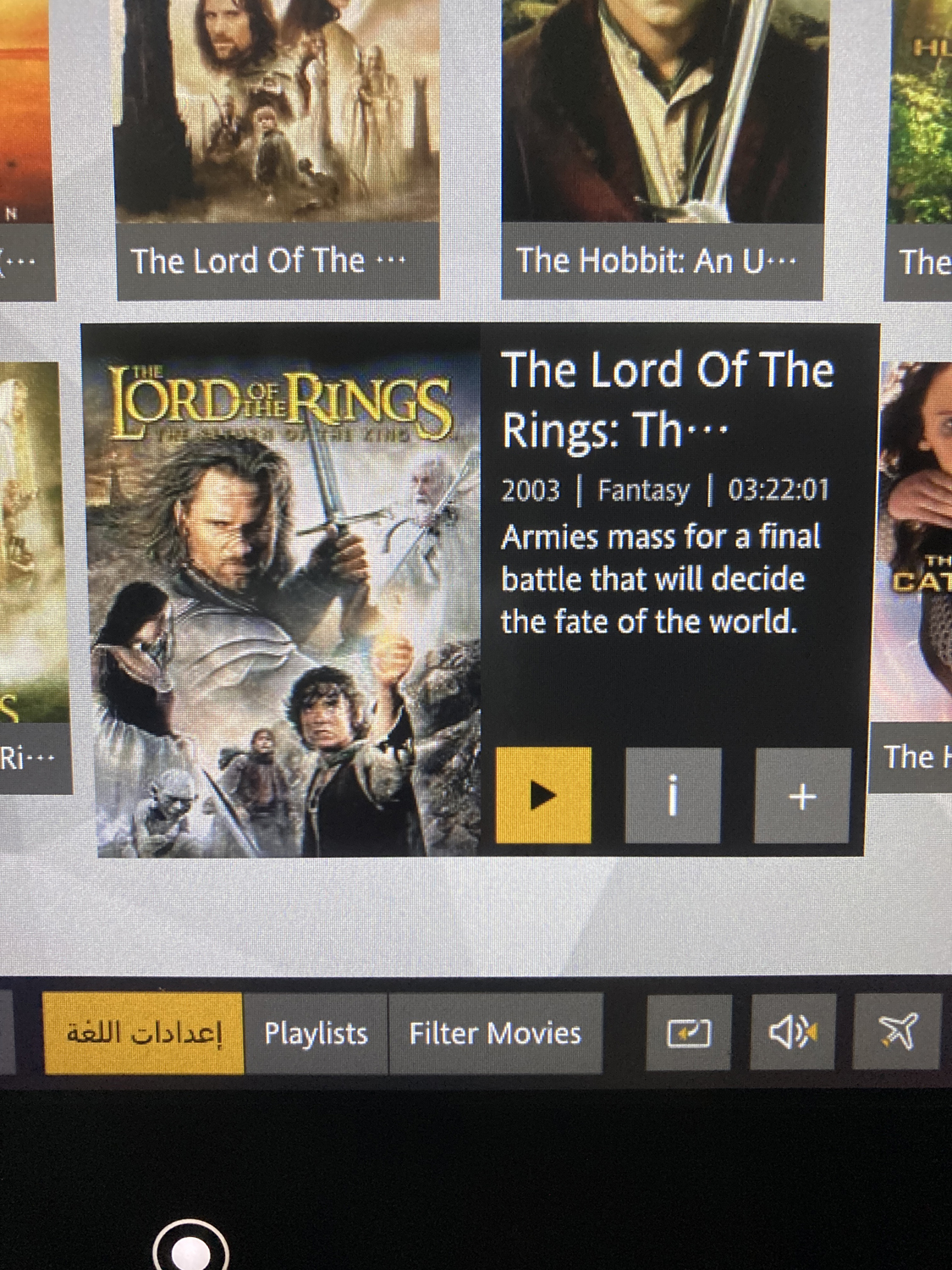
Task: Open the Hunger Games poster on right edge
Action: (916, 542)
